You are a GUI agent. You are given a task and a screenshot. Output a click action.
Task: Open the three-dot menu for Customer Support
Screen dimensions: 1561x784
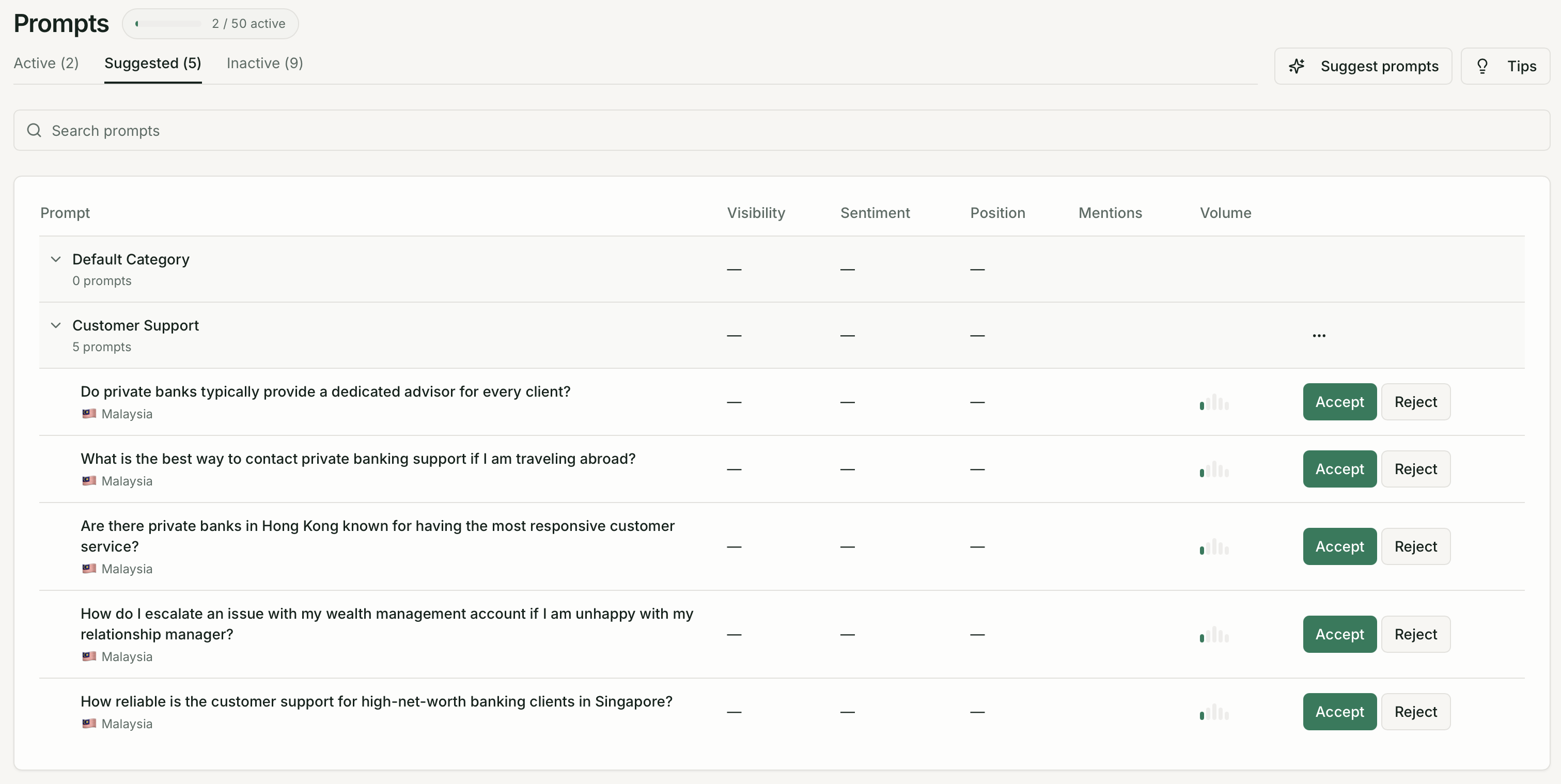(1319, 336)
